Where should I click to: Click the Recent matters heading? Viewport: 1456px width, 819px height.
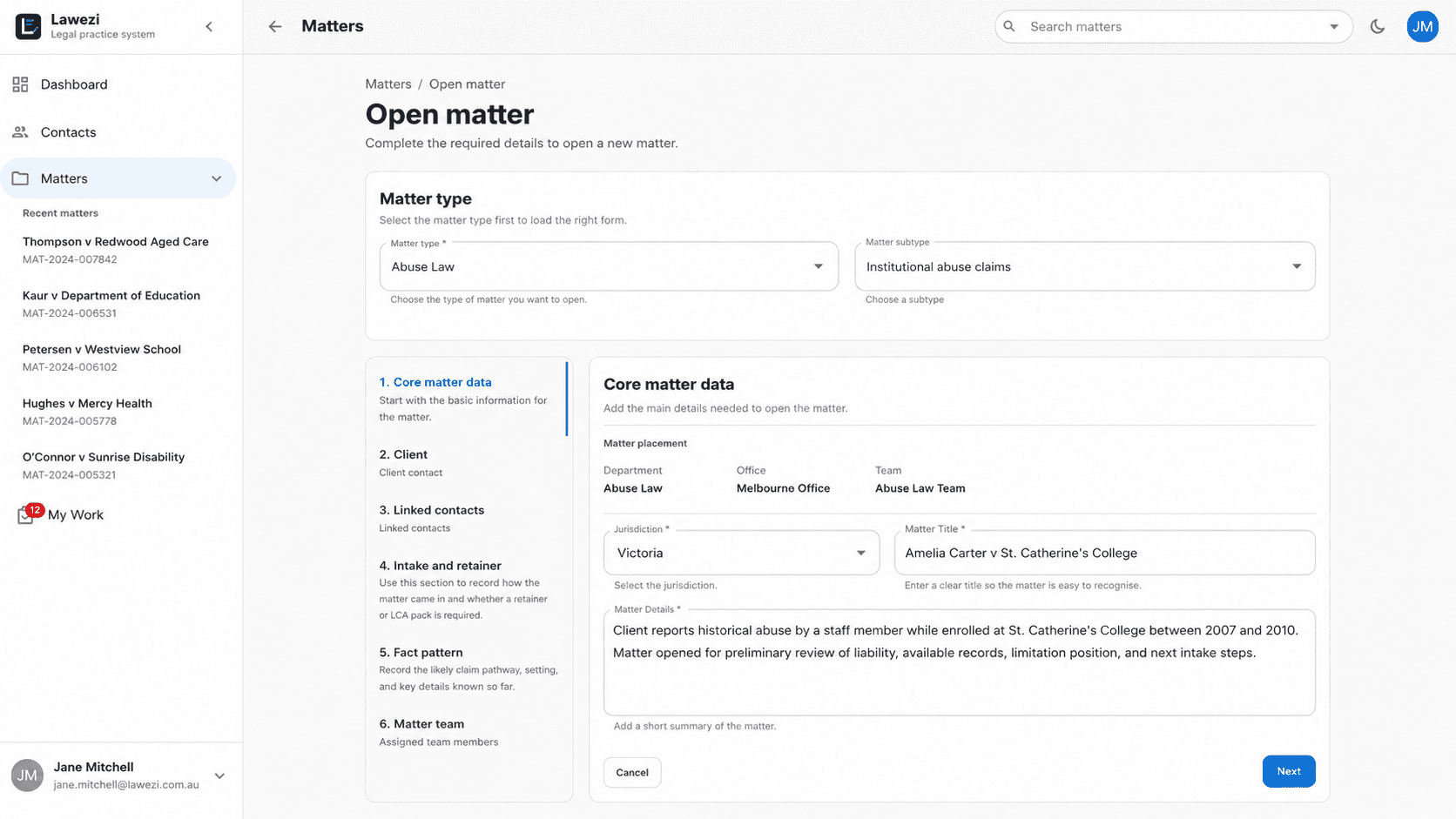(x=60, y=213)
